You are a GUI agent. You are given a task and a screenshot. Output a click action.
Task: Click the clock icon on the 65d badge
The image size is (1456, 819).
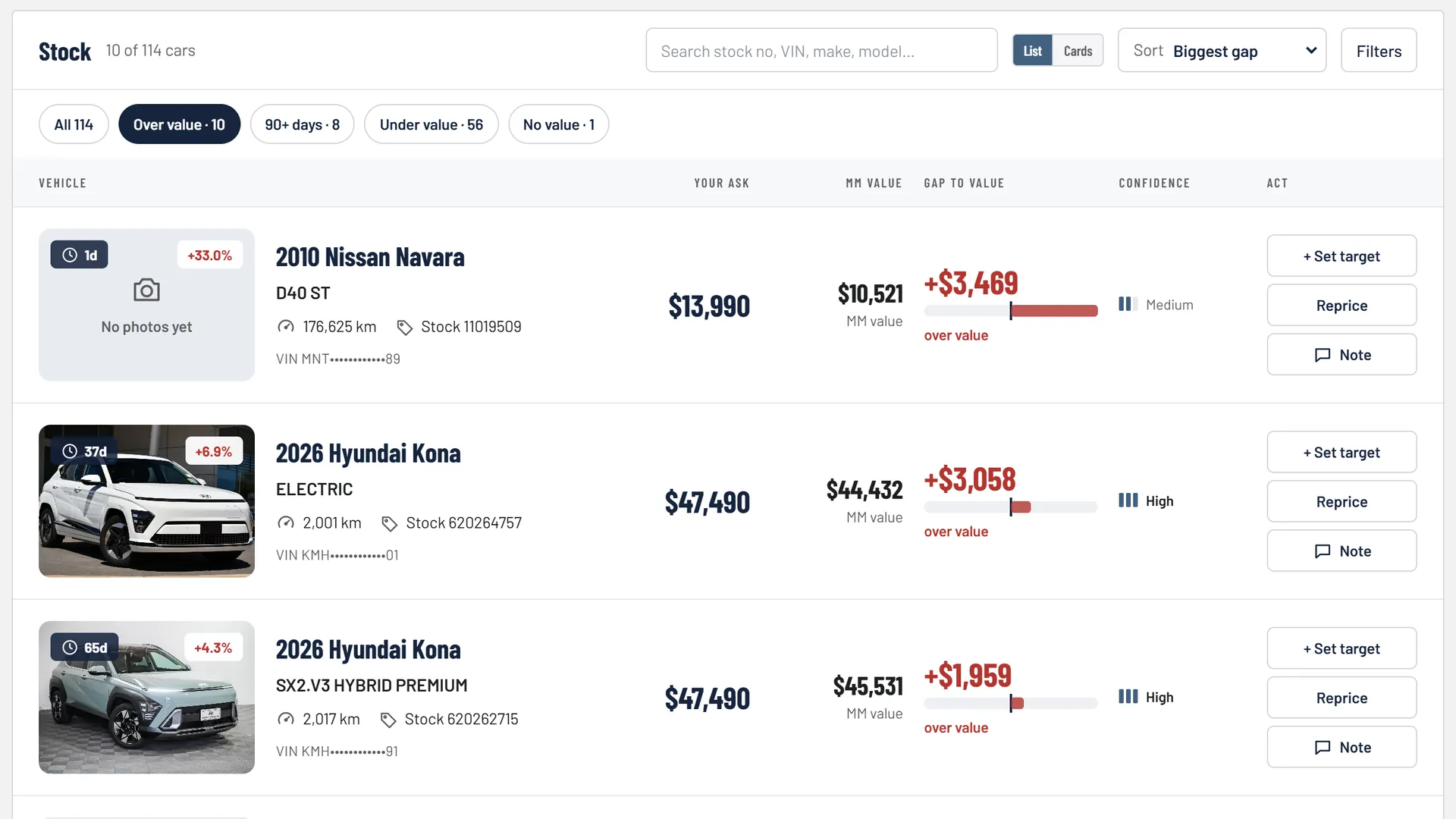70,648
